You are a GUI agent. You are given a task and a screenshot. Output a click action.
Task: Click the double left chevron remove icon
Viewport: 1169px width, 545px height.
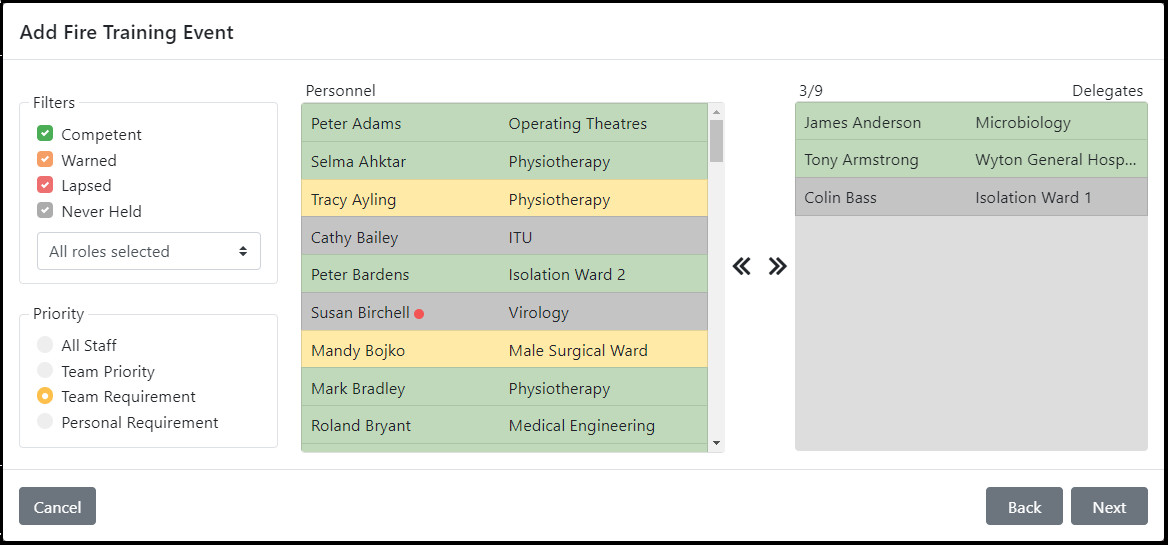tap(742, 266)
